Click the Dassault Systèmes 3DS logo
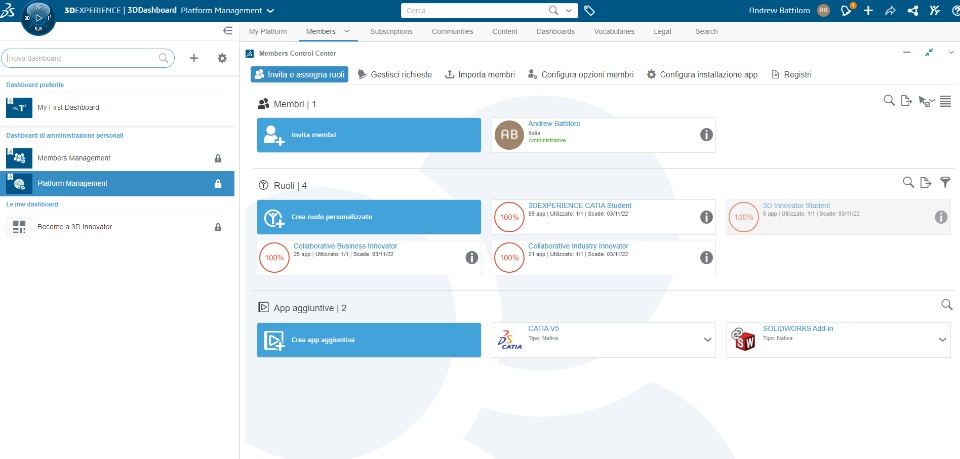The image size is (960, 459). (x=7, y=10)
